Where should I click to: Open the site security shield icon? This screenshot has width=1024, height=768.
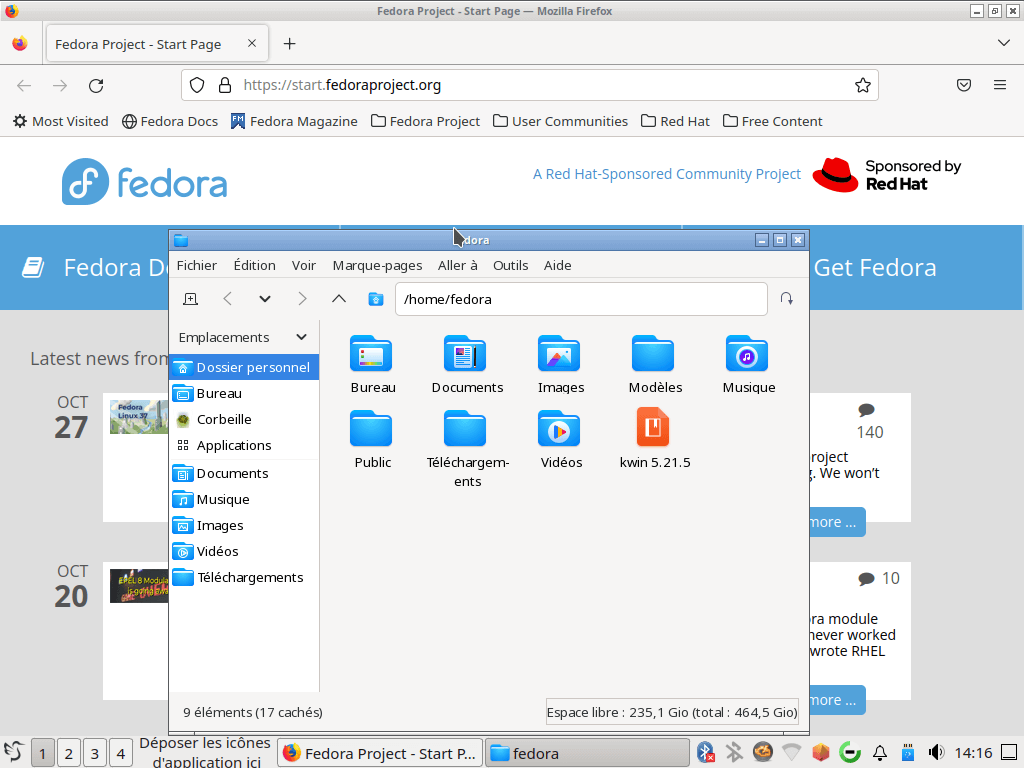[x=197, y=86]
